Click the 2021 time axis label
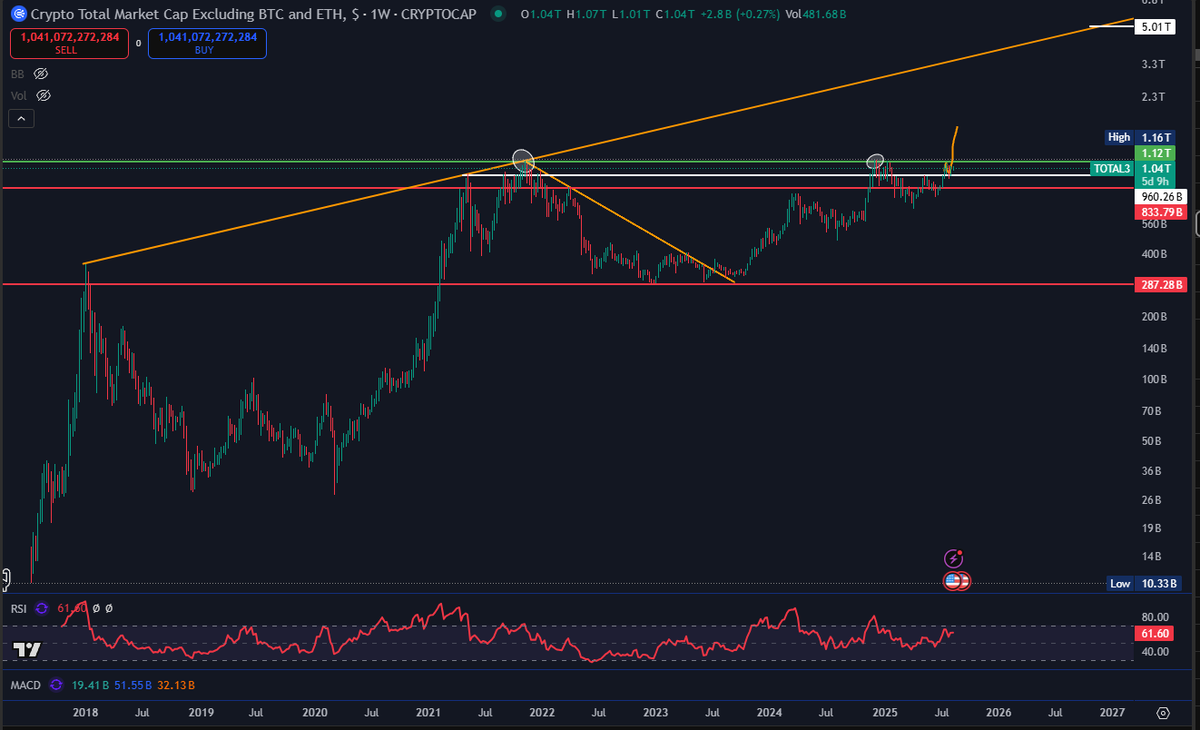 click(428, 713)
